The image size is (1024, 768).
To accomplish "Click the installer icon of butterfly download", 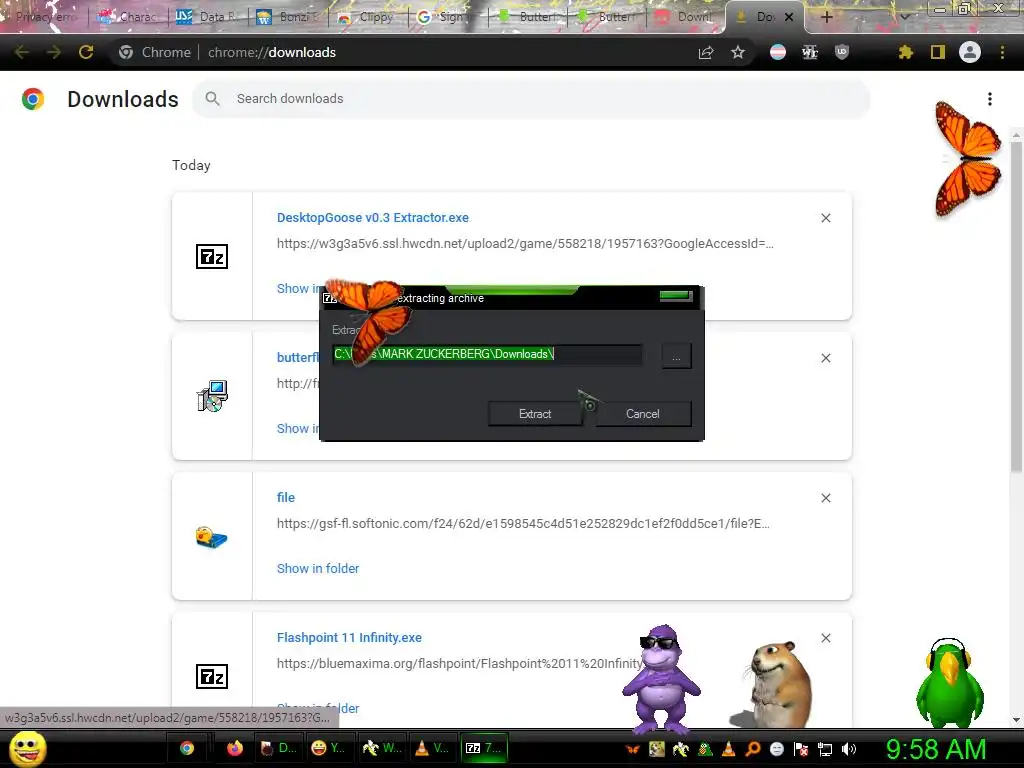I will coord(212,396).
